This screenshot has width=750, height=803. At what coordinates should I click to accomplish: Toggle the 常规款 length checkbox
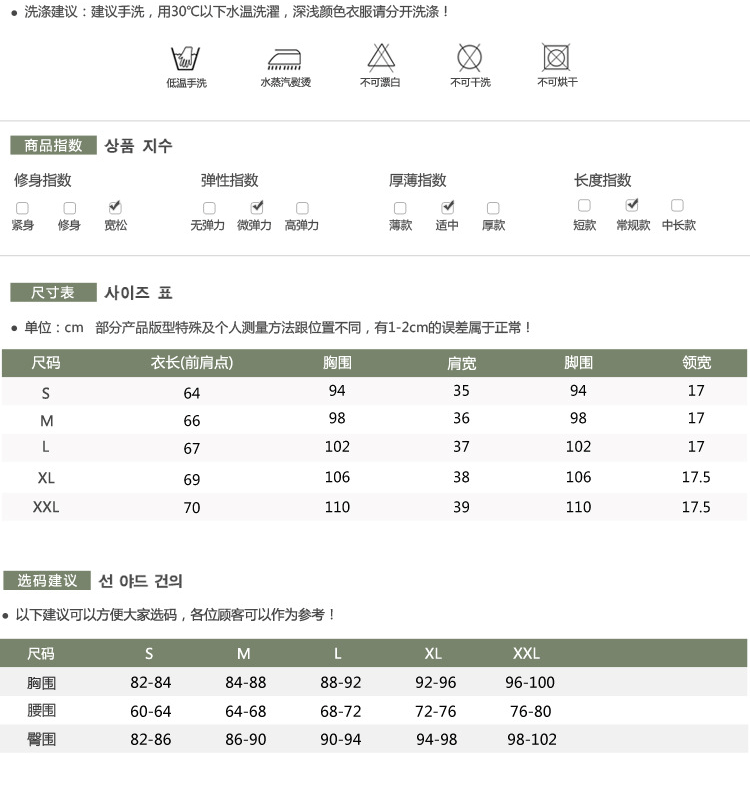click(x=632, y=205)
